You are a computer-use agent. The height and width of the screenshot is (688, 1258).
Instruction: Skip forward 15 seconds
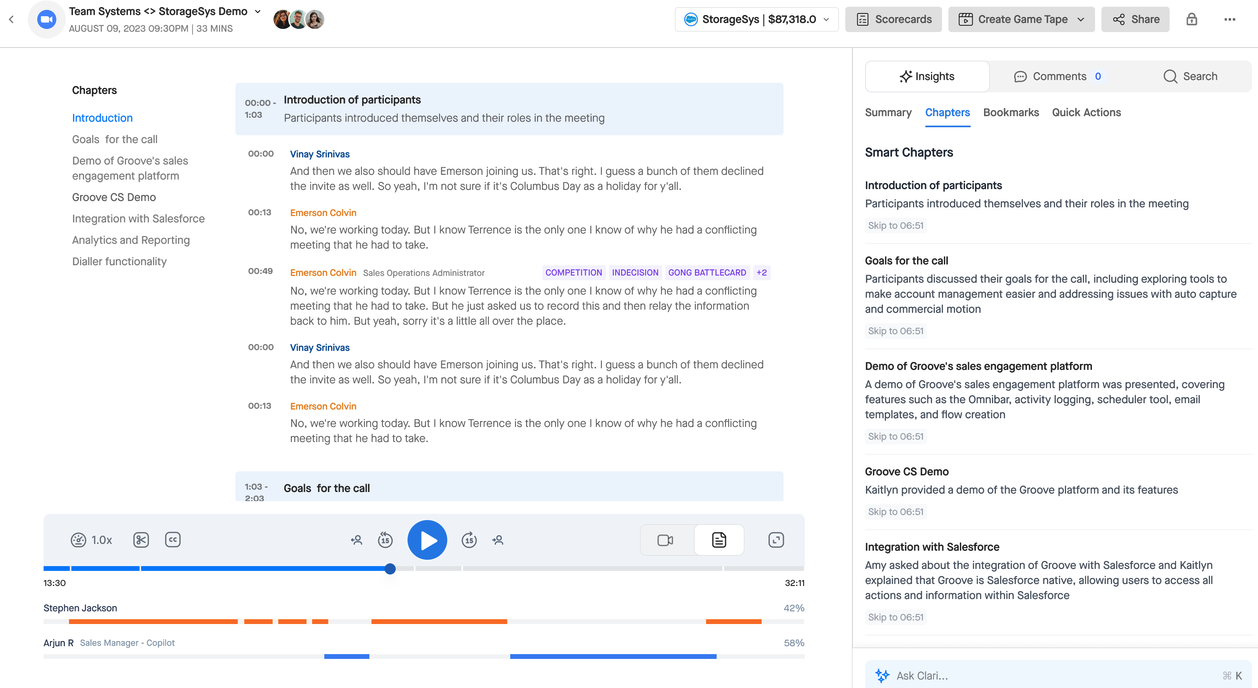469,540
